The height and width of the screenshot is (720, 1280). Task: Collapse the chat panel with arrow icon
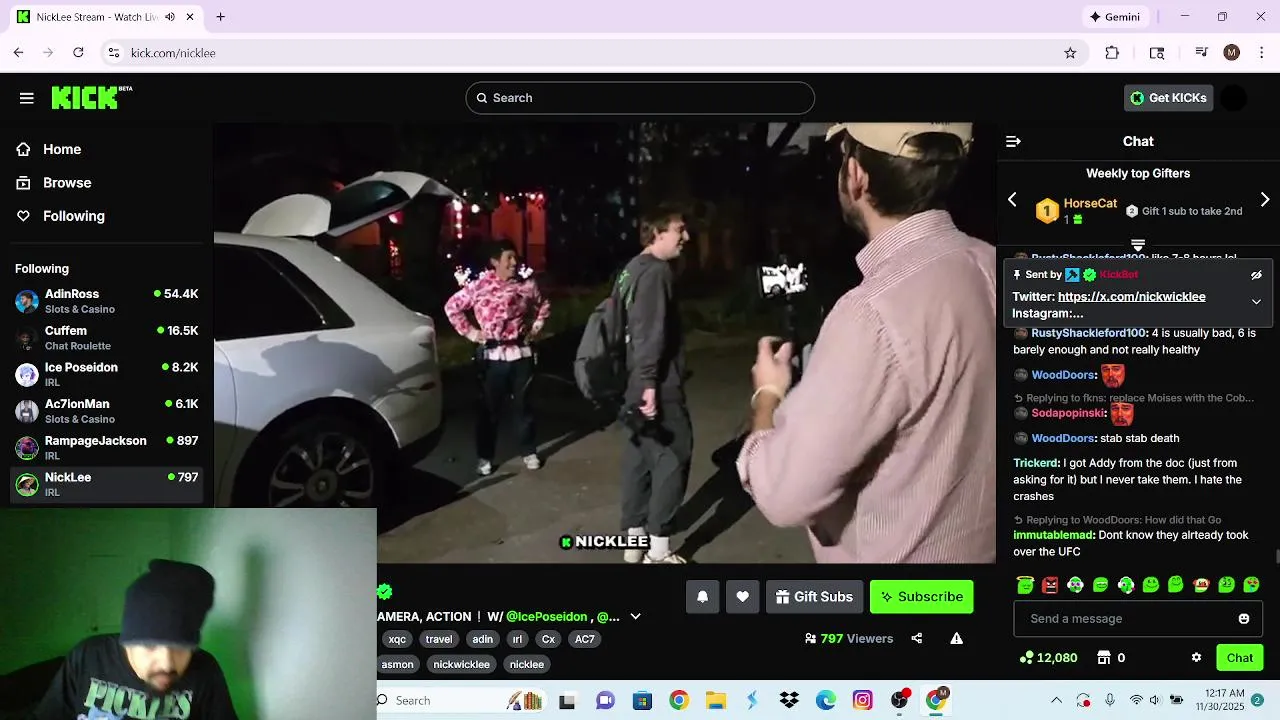click(x=1013, y=142)
